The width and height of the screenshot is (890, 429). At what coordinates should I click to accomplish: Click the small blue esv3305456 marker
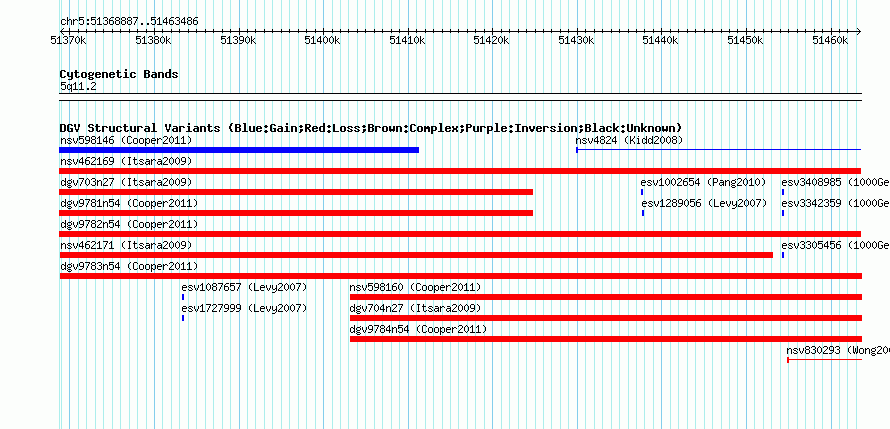(x=783, y=255)
